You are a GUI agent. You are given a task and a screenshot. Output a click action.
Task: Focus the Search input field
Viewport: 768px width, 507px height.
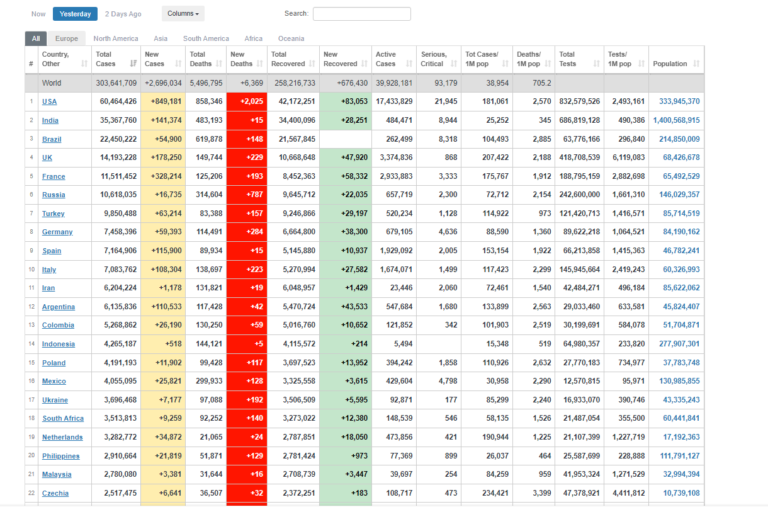(x=362, y=14)
